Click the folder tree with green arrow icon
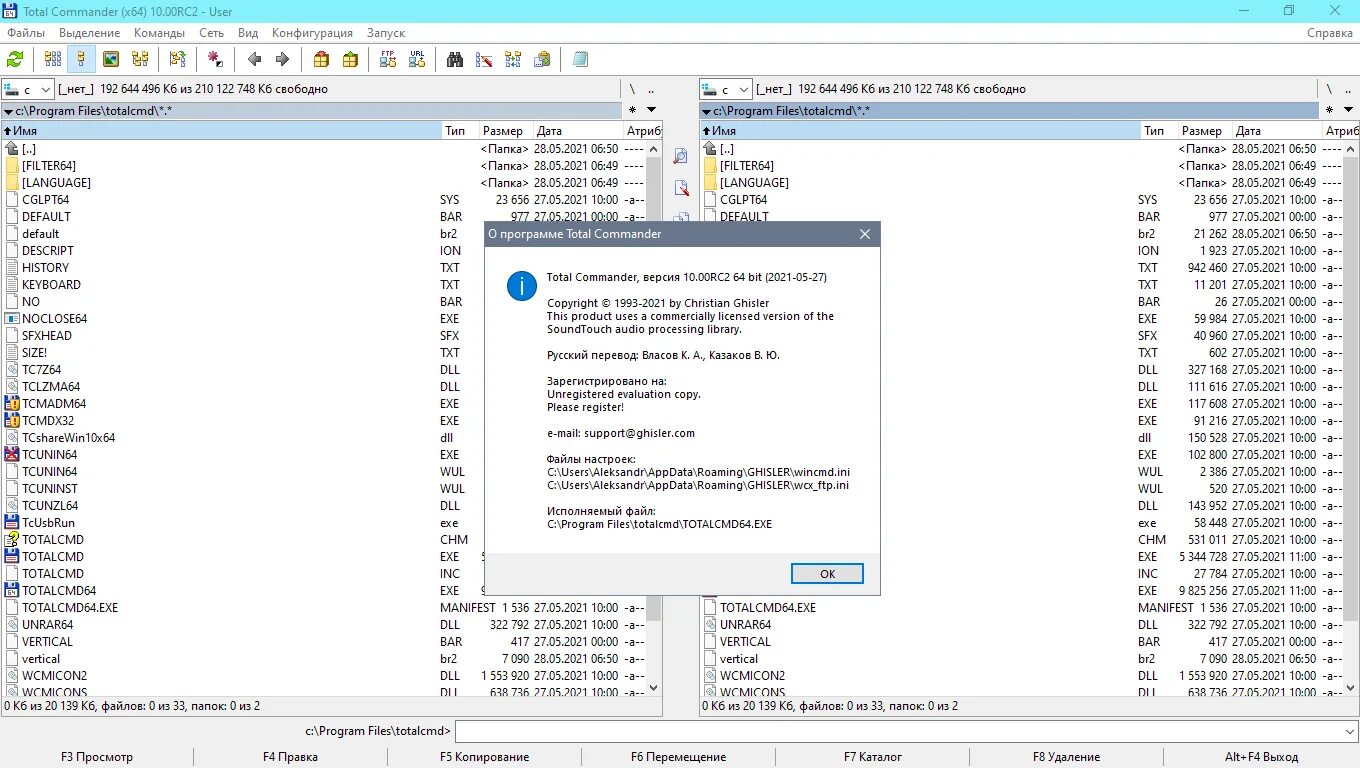 click(x=177, y=59)
